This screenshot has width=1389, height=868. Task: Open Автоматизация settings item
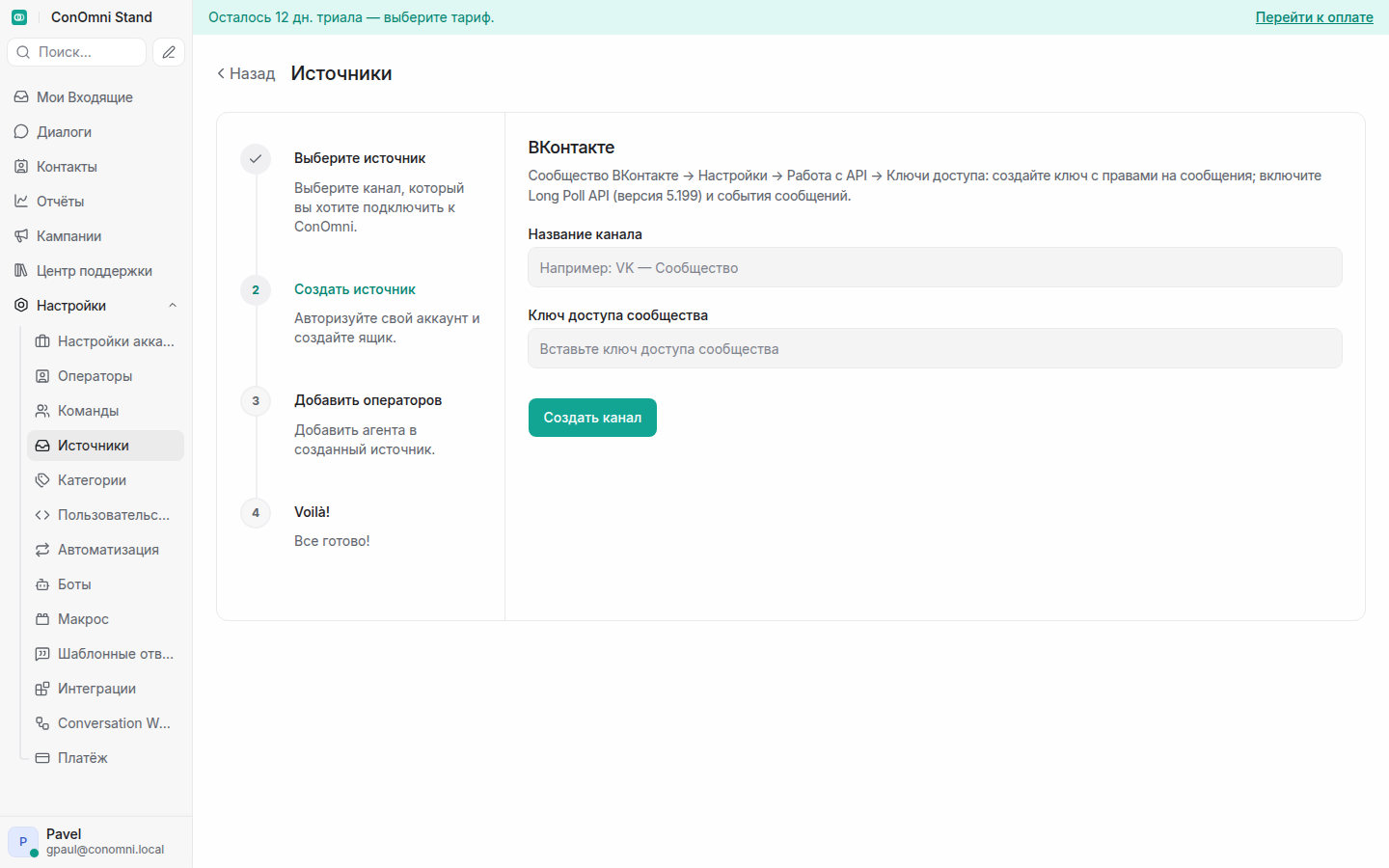[x=106, y=550]
